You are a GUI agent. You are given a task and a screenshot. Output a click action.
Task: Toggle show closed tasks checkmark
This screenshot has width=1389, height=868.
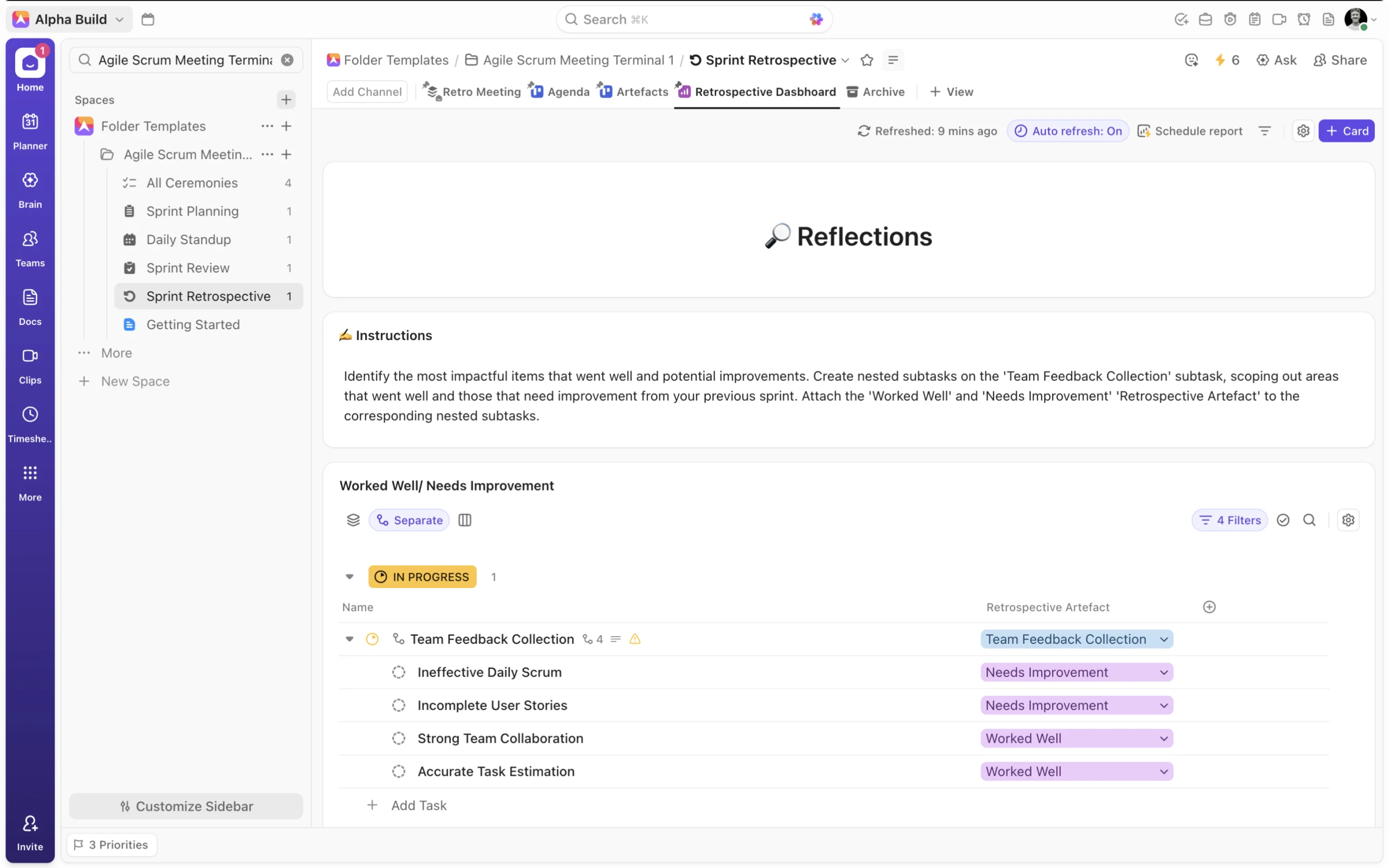point(1283,520)
